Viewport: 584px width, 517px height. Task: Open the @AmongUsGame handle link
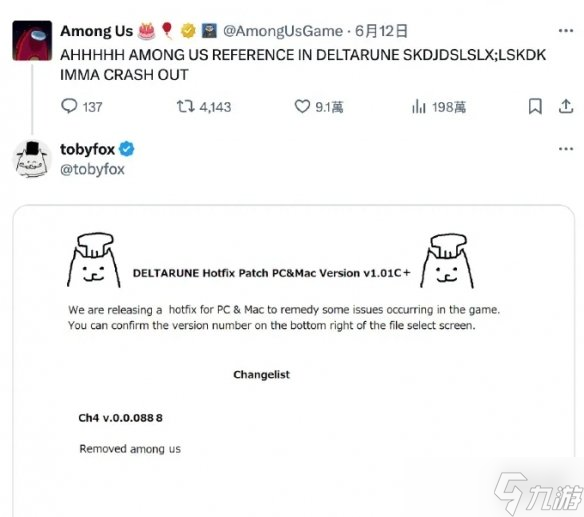pyautogui.click(x=283, y=31)
